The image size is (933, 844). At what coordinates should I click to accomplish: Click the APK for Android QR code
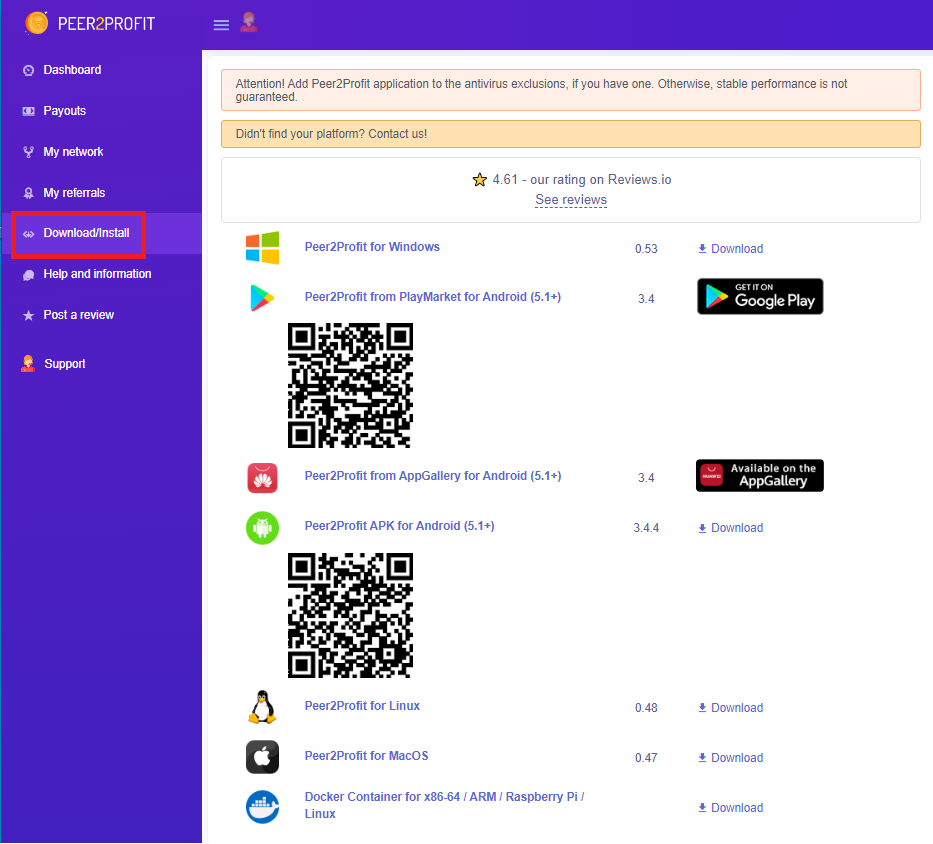click(350, 615)
